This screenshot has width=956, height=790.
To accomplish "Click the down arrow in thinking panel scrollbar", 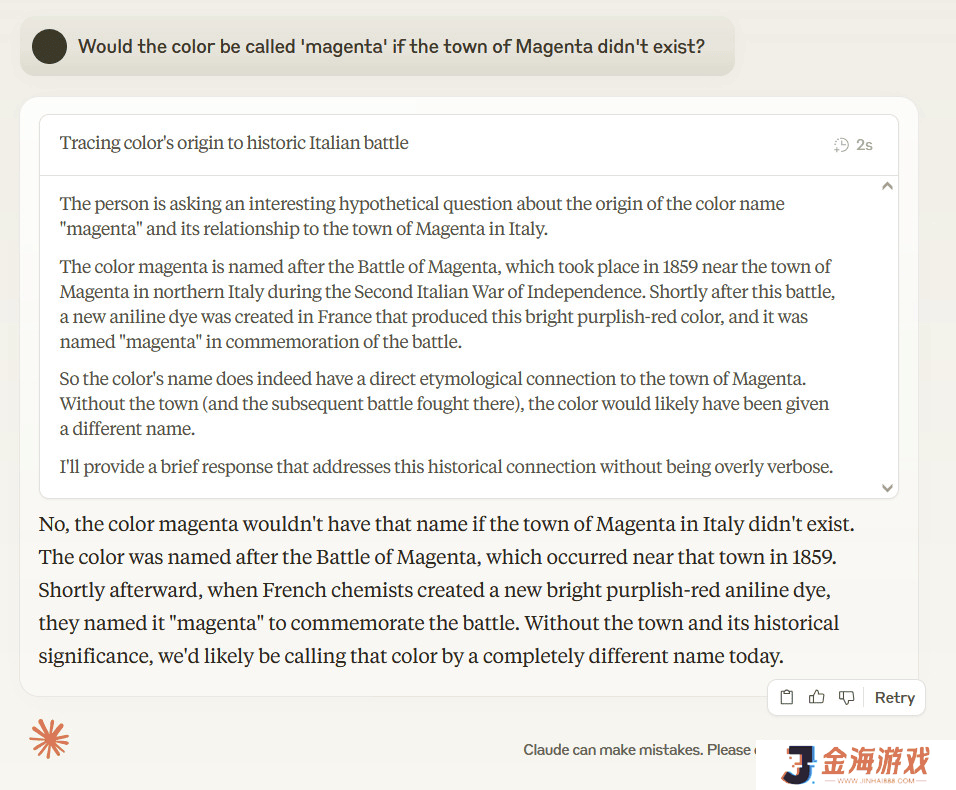I will (x=887, y=488).
